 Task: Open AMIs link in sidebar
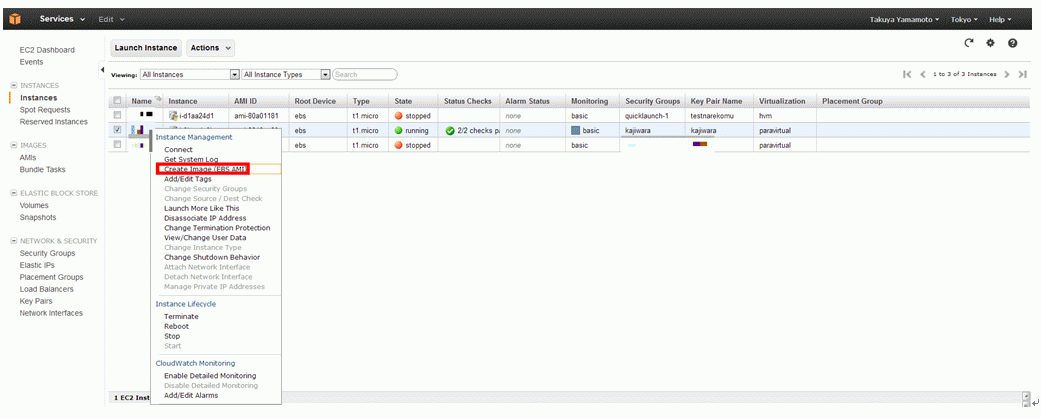[x=29, y=157]
